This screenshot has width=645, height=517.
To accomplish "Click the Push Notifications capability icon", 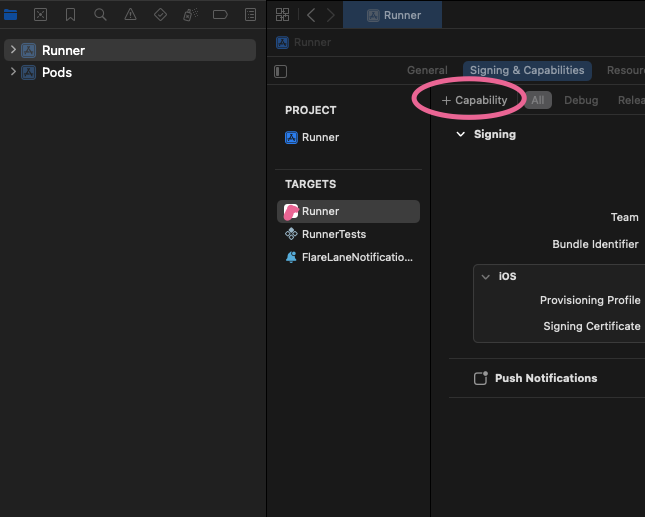I will 480,378.
